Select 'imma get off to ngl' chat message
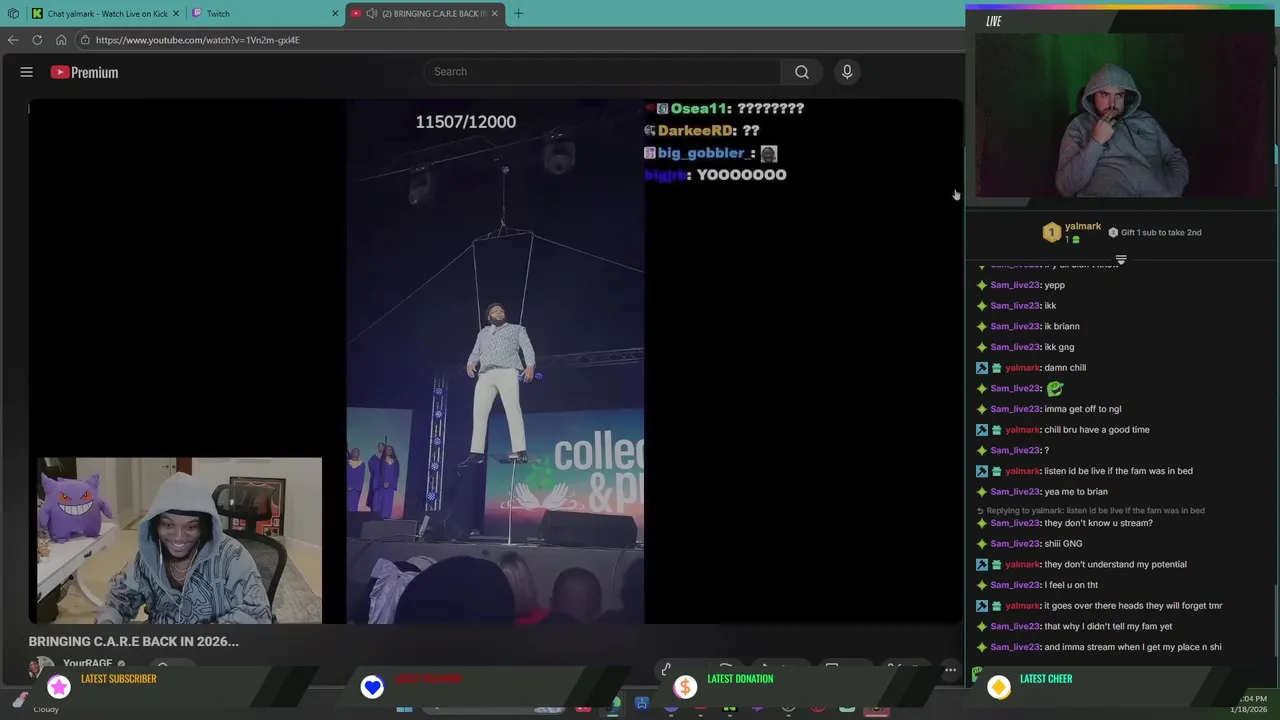This screenshot has height=720, width=1280. pyautogui.click(x=1082, y=409)
